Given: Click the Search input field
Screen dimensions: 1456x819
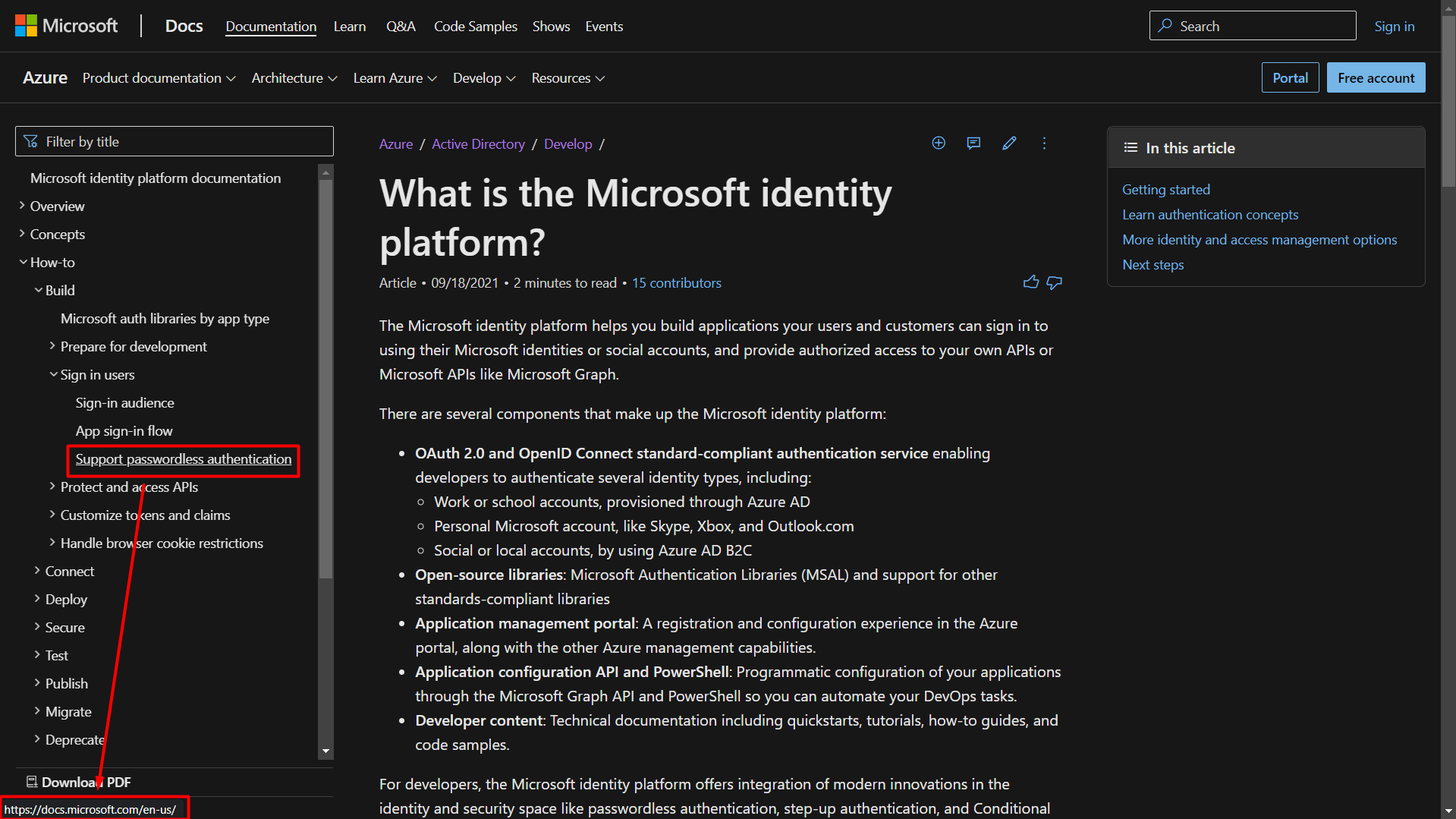Looking at the screenshot, I should coord(1253,26).
